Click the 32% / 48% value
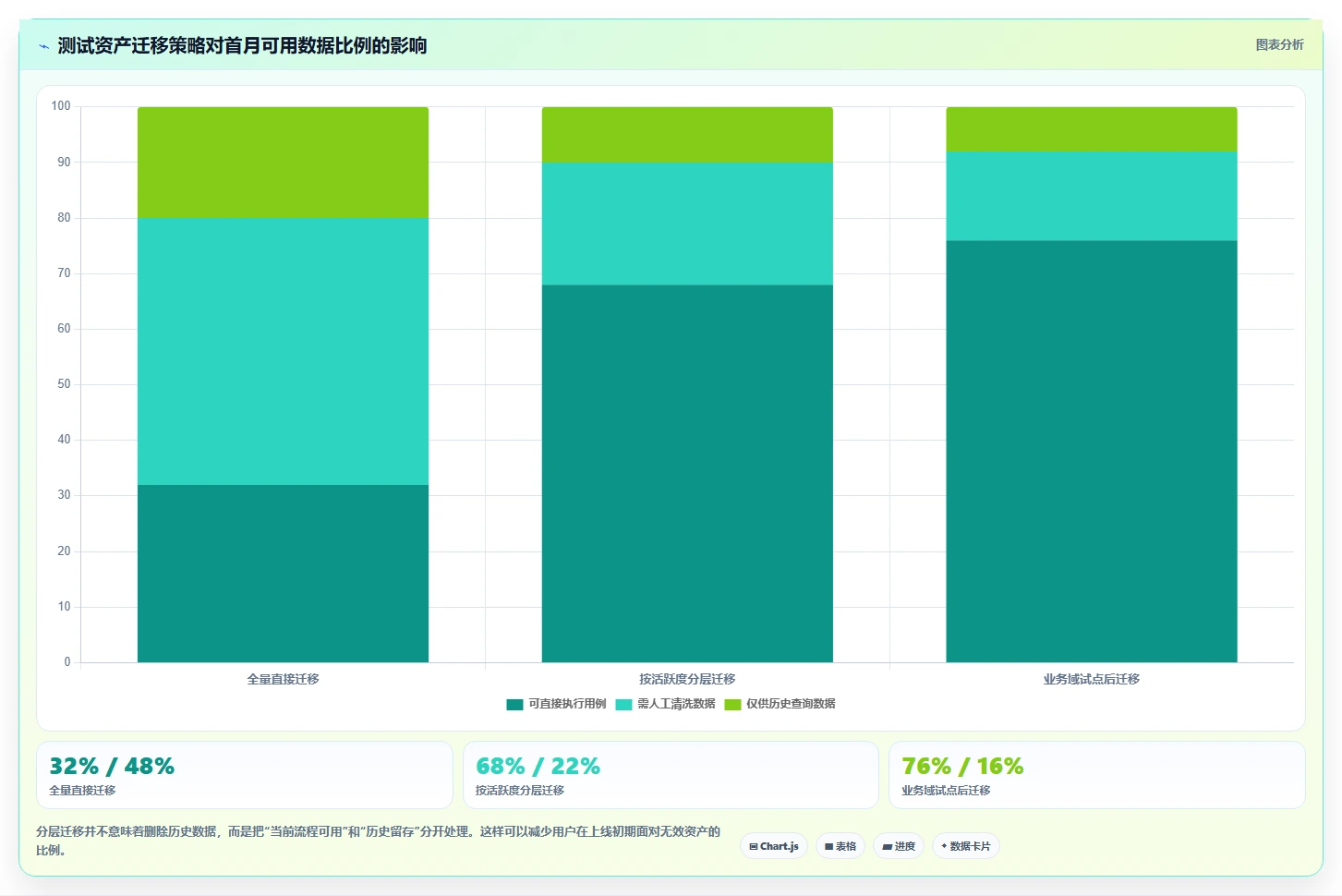Viewport: 1342px width, 896px height. tap(112, 766)
